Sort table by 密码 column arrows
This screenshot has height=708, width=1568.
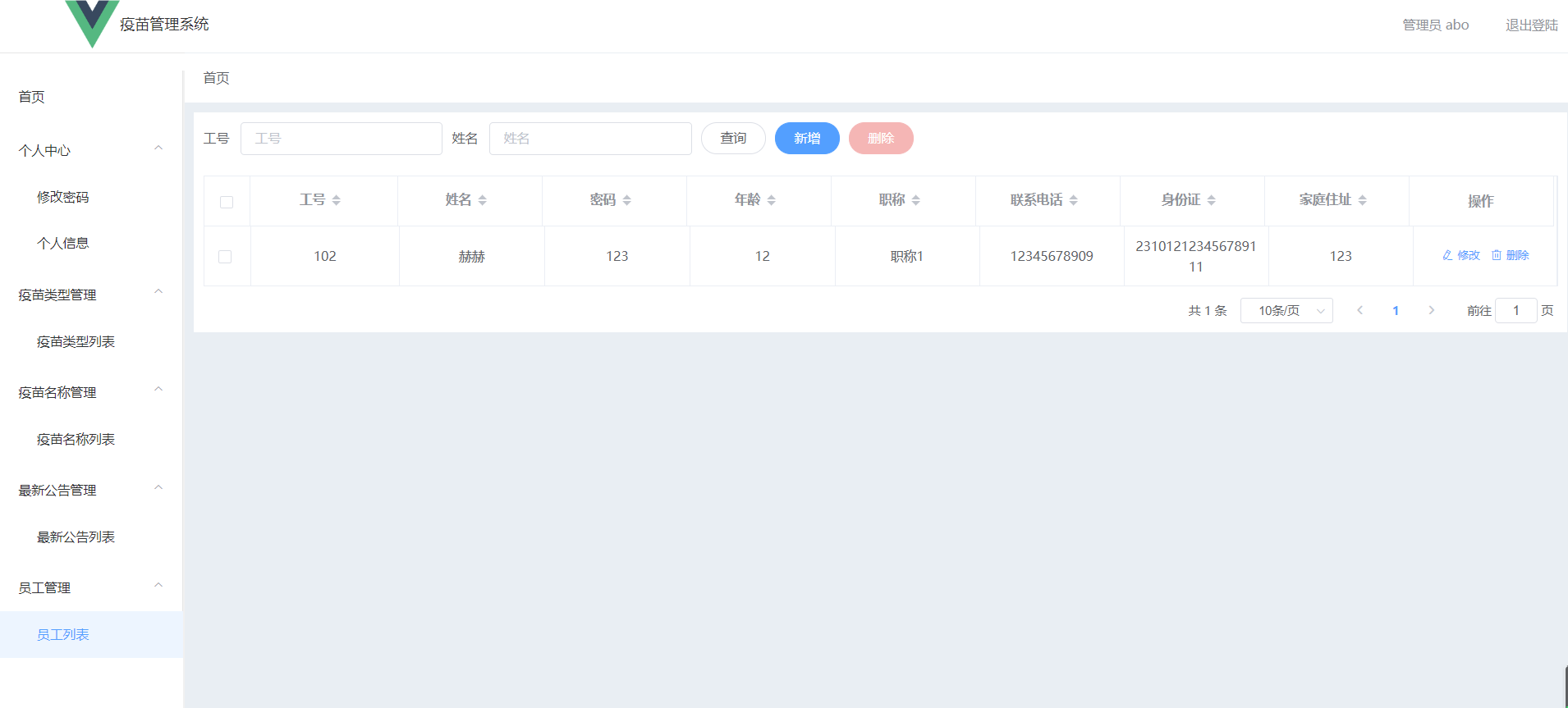(627, 200)
